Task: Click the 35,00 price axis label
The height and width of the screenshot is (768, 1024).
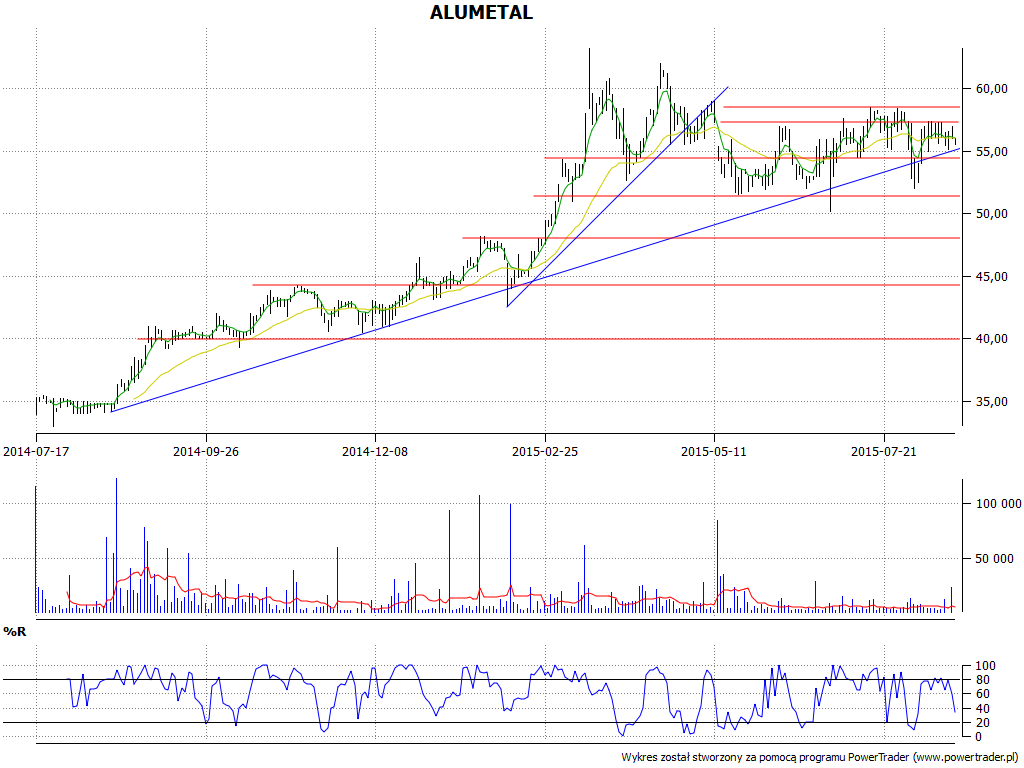Action: (991, 402)
